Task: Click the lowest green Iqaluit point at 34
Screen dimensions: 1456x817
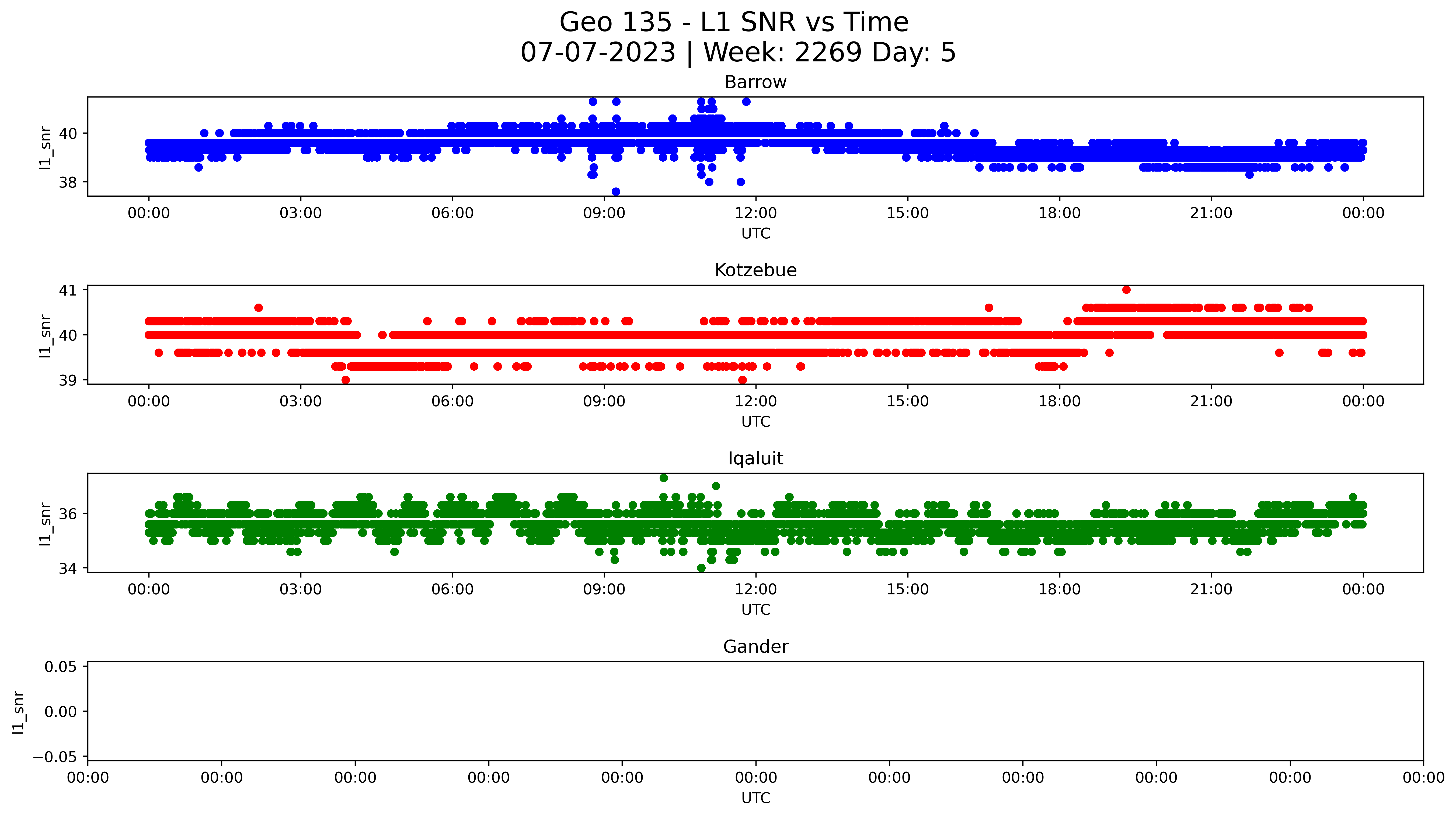Action: (x=701, y=568)
